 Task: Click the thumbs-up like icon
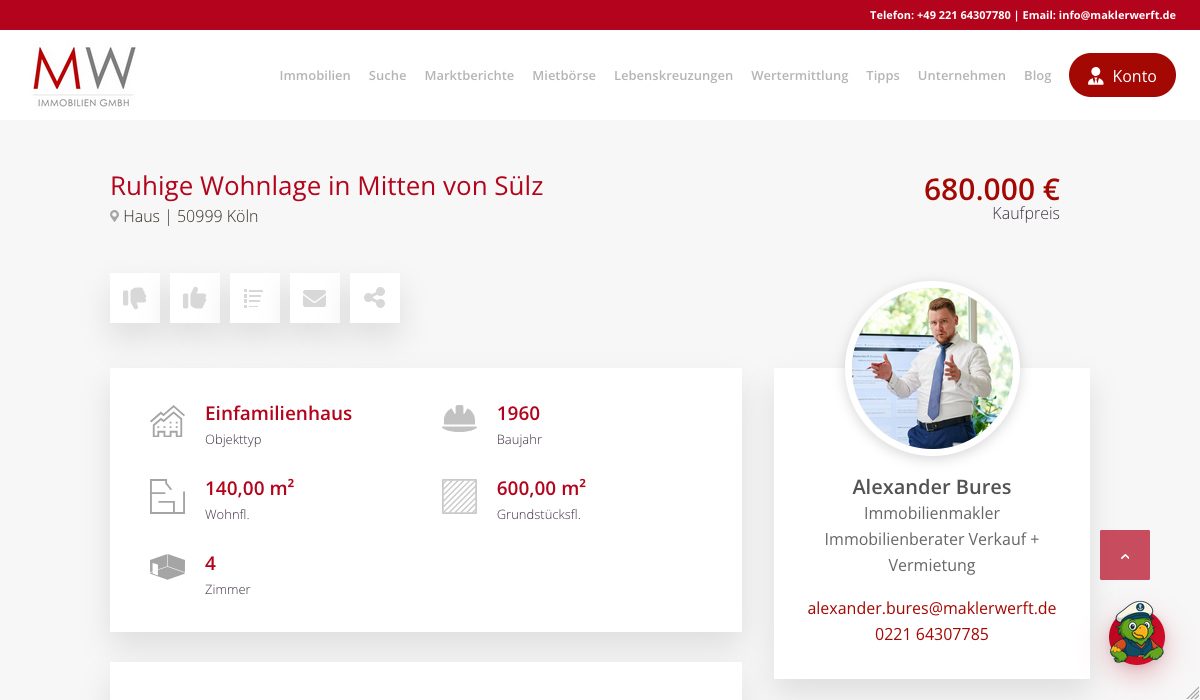pyautogui.click(x=195, y=298)
